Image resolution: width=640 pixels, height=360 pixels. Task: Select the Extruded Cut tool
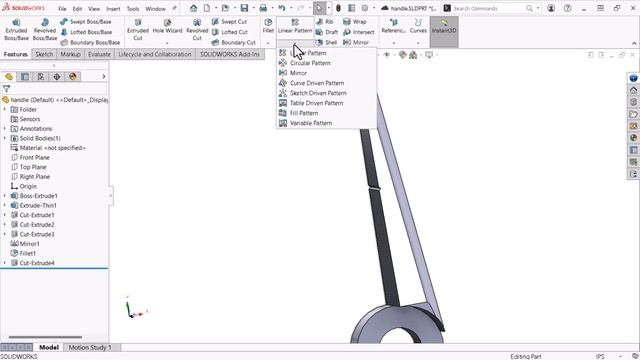click(138, 30)
